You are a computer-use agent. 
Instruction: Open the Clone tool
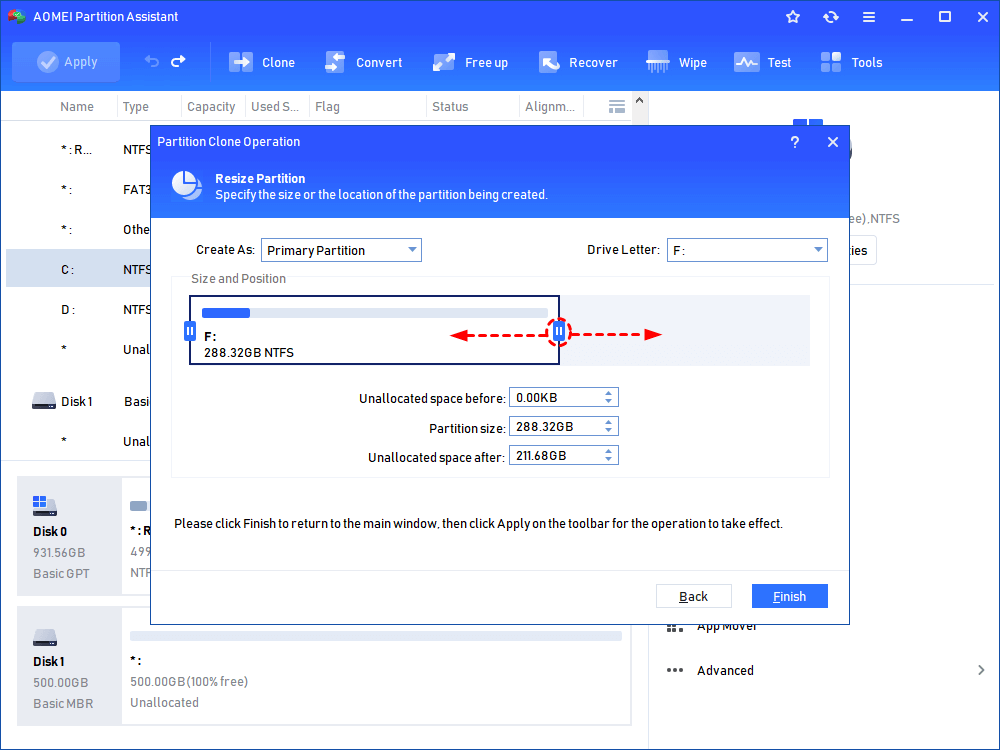pyautogui.click(x=261, y=62)
